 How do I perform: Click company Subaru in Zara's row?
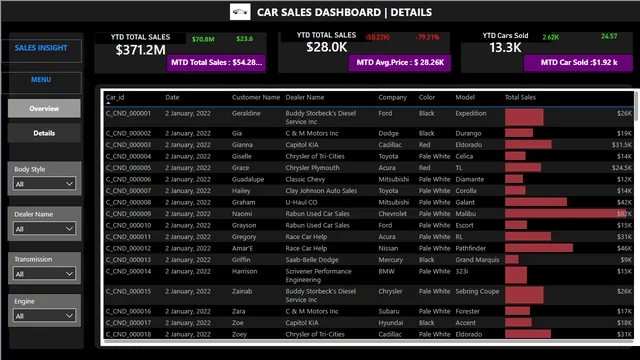389,311
